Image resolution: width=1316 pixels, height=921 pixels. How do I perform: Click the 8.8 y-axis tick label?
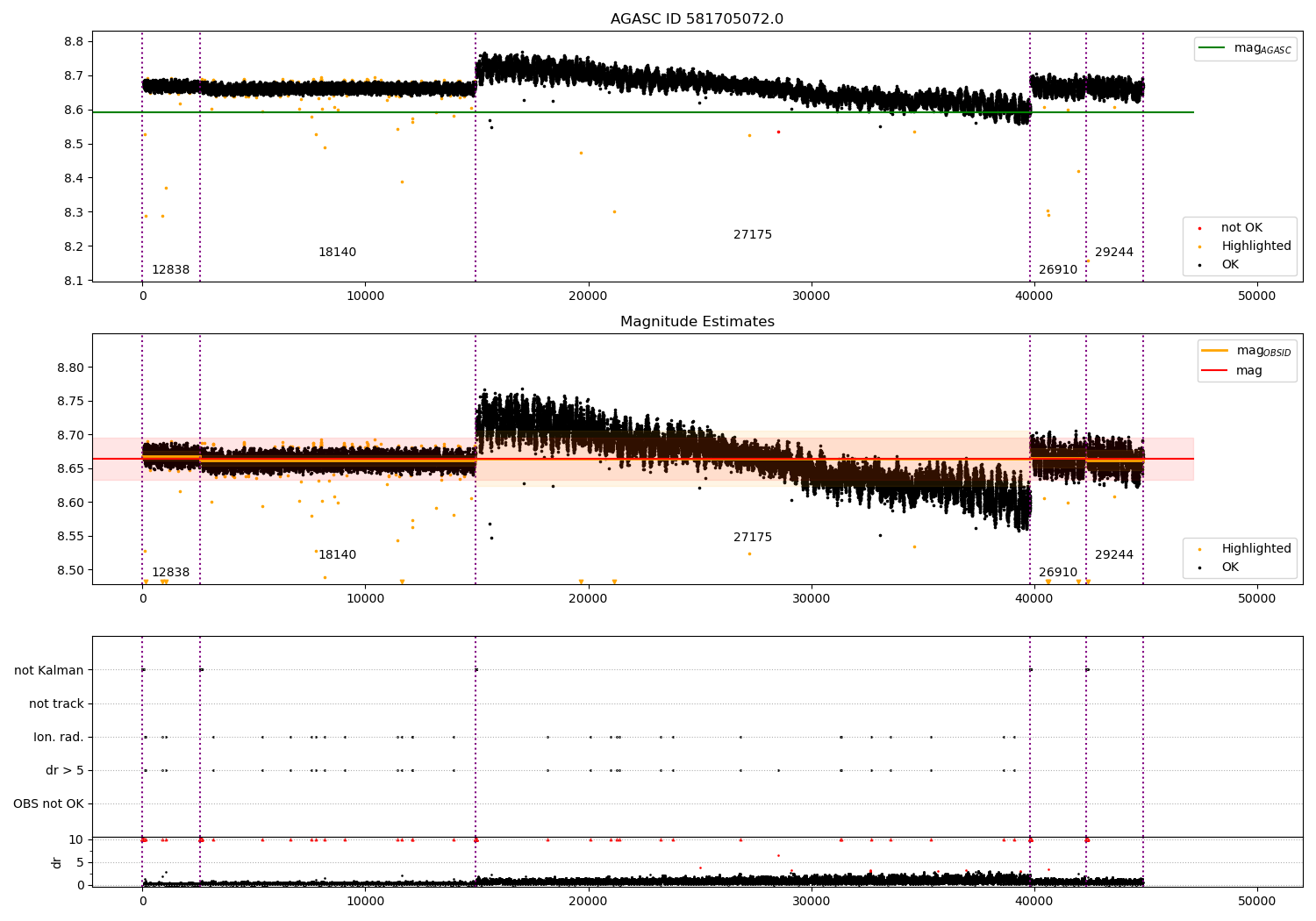click(74, 42)
